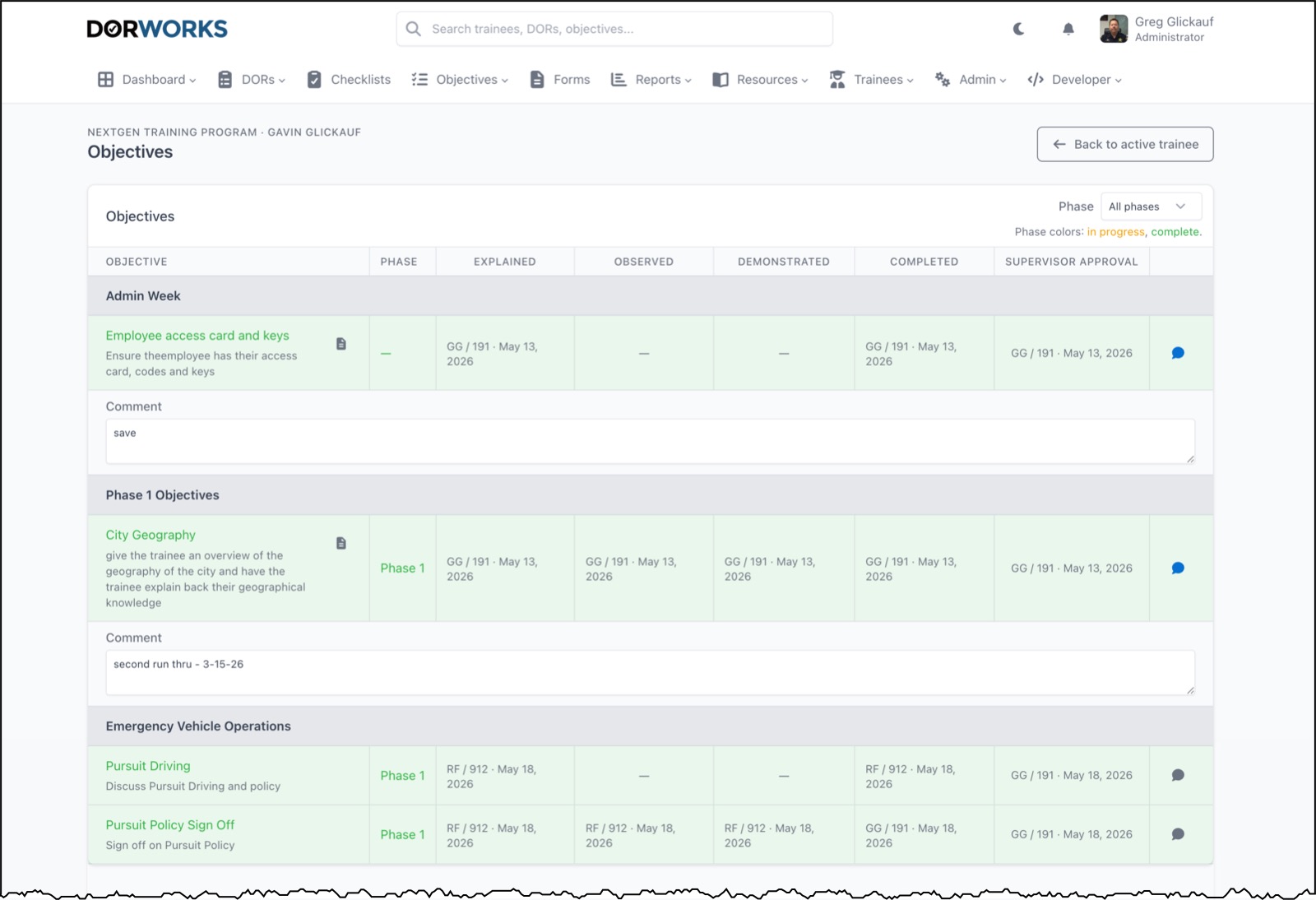This screenshot has height=900, width=1316.
Task: Click the SUPERVISOR APPROVAL column header
Action: pyautogui.click(x=1071, y=262)
